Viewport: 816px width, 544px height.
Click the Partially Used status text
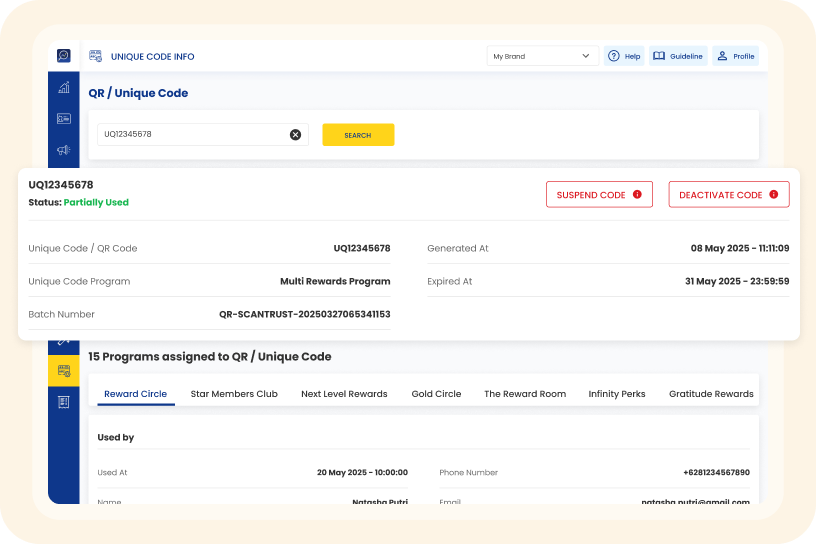click(x=96, y=203)
